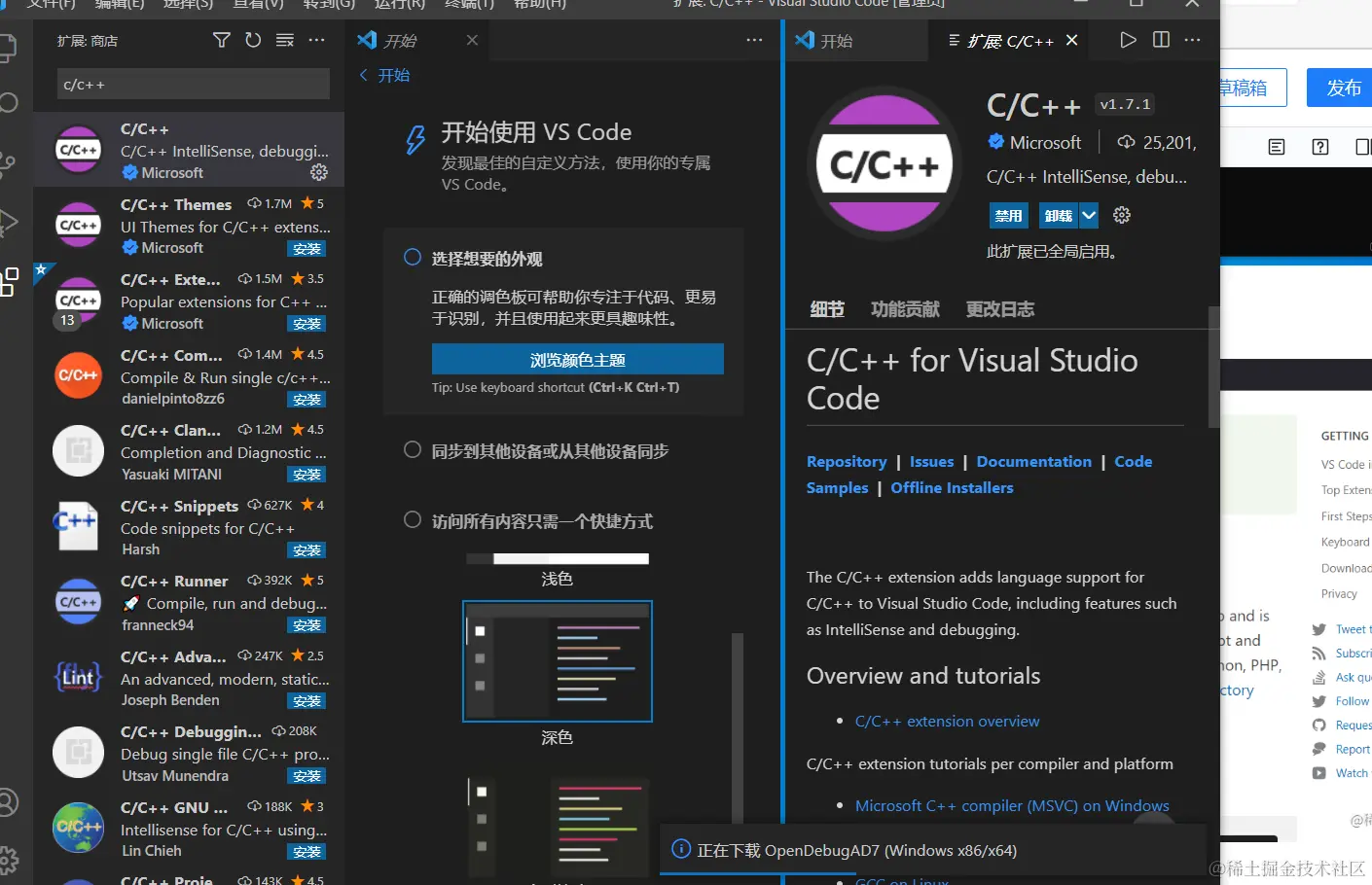
Task: Switch to the 细节 tab
Action: (827, 308)
